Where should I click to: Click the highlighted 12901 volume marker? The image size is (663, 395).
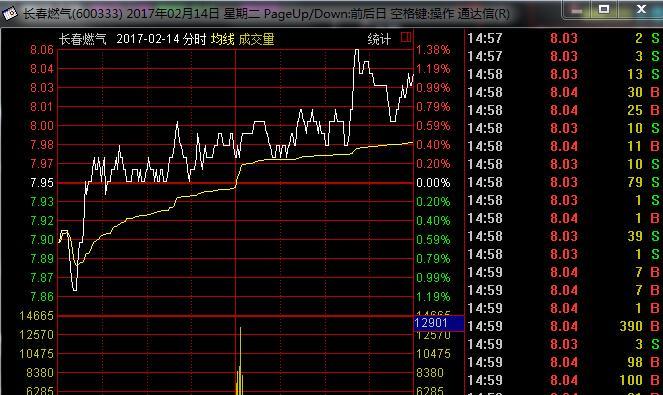(x=438, y=323)
